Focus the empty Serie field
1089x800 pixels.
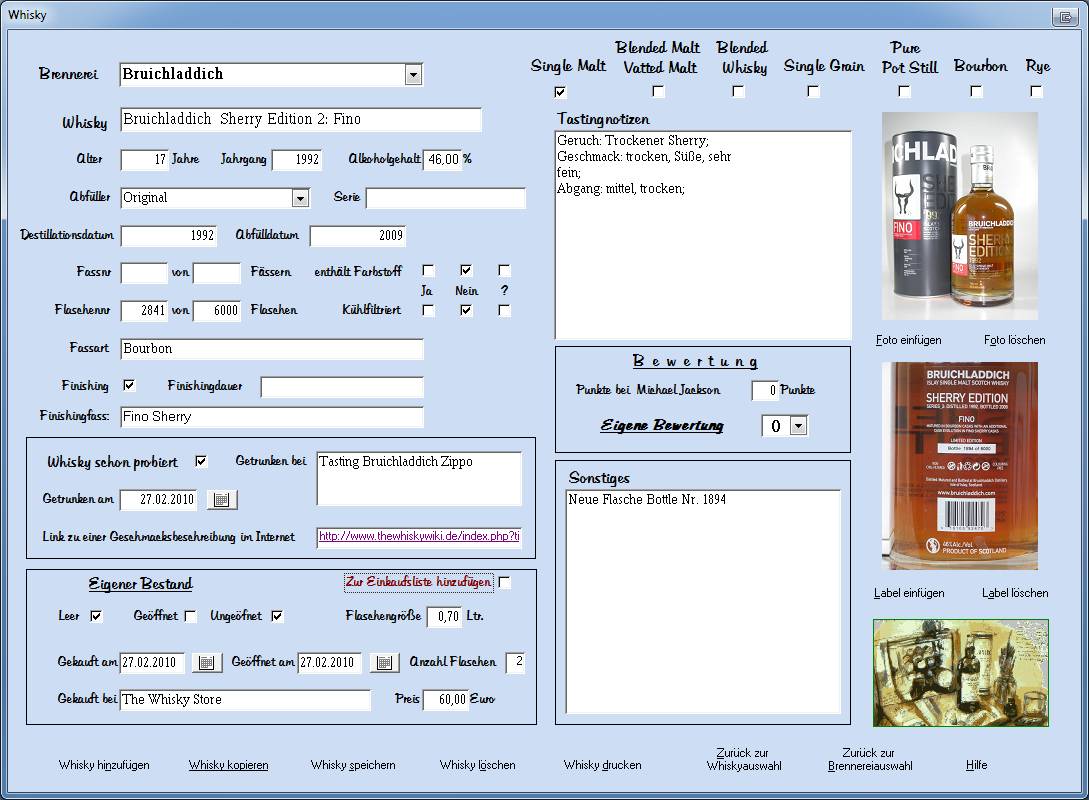446,198
